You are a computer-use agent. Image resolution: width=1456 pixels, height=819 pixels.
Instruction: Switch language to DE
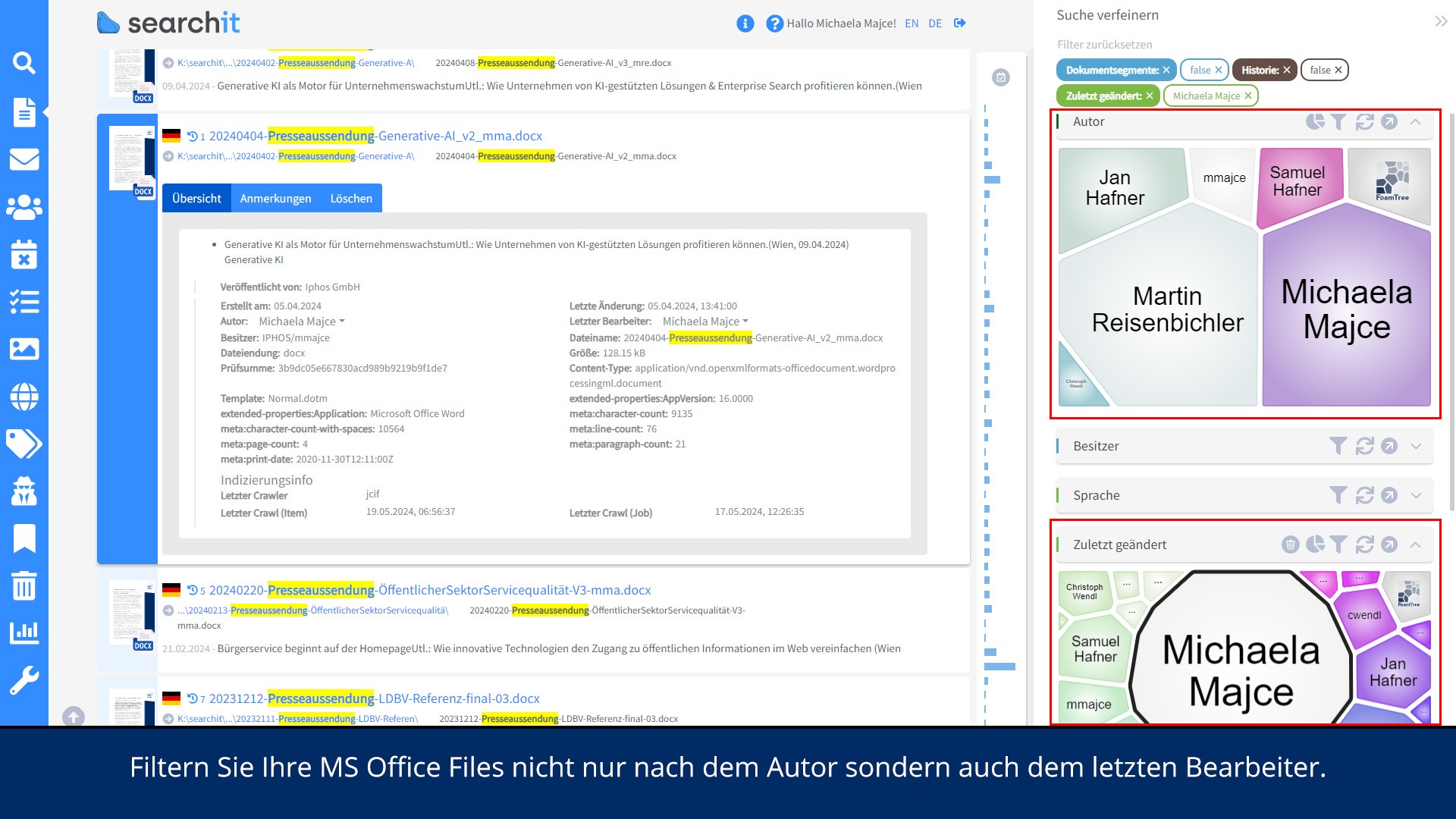click(x=935, y=24)
